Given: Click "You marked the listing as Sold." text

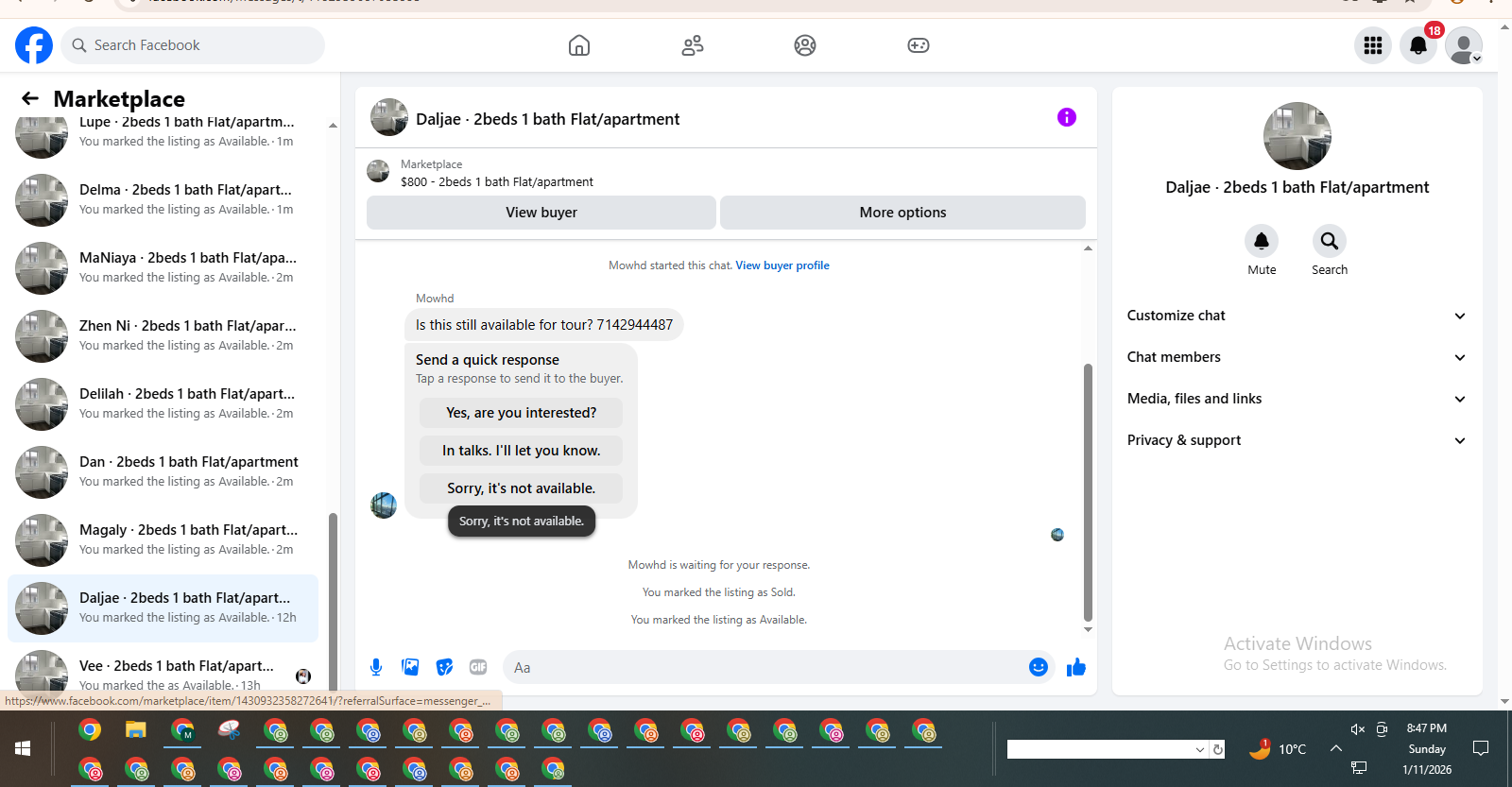Looking at the screenshot, I should [719, 592].
